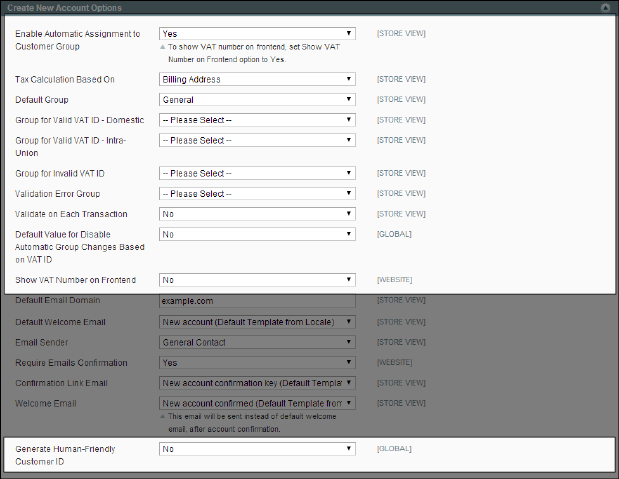Screen dimensions: 619x479
Task: Open the Require Emails Confirmation dropdown
Action: click(x=257, y=363)
